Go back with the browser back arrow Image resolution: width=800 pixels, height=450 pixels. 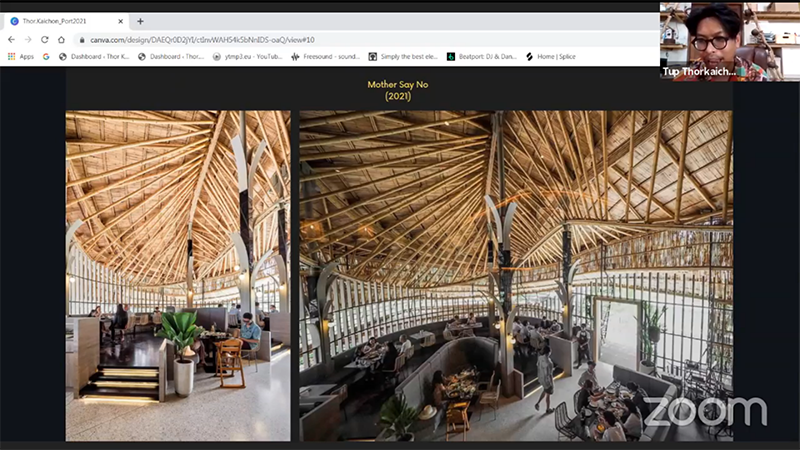pos(11,40)
